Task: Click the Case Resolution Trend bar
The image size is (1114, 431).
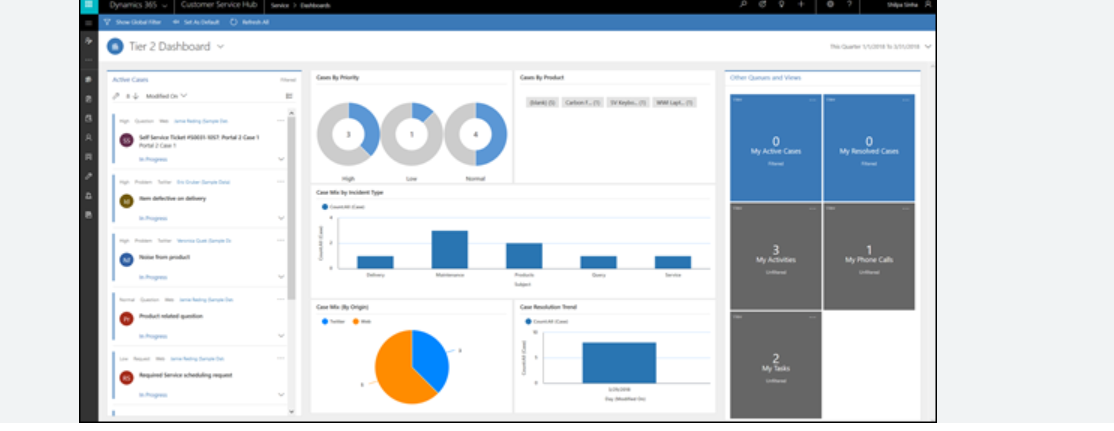Action: (x=619, y=363)
